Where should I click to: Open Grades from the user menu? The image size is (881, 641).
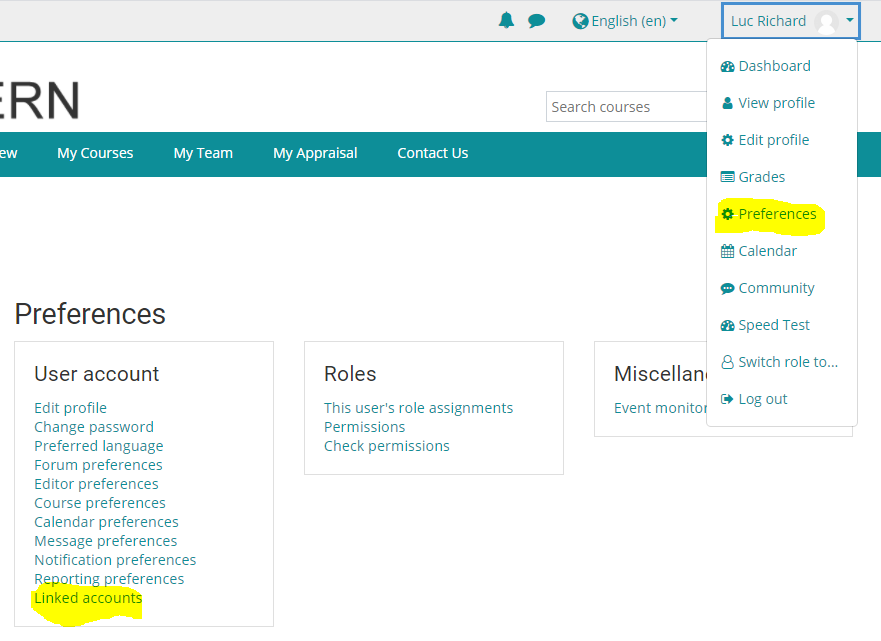pos(761,177)
